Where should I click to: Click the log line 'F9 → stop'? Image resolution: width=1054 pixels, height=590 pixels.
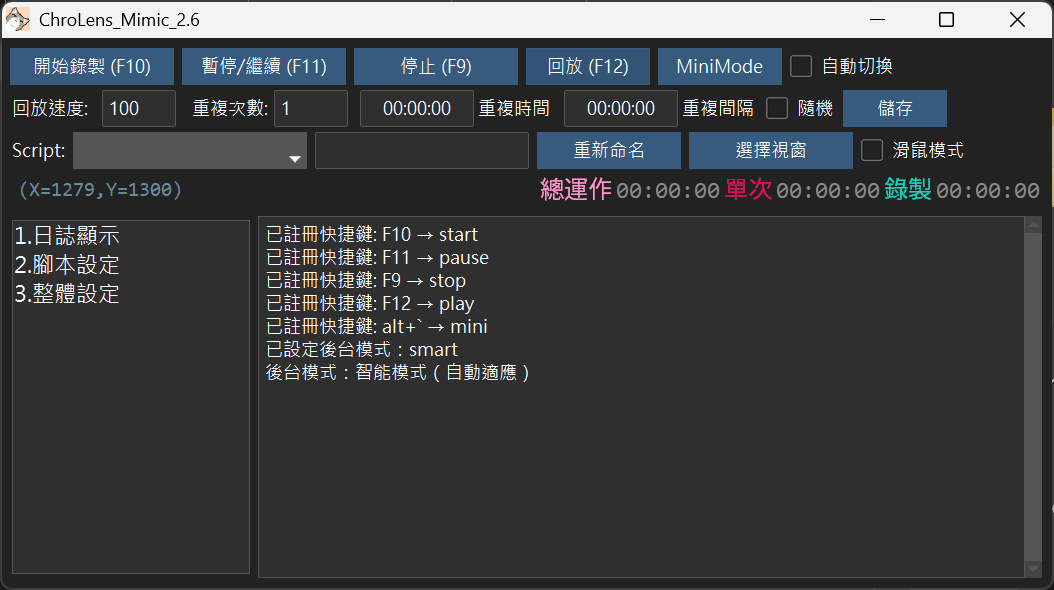(366, 280)
